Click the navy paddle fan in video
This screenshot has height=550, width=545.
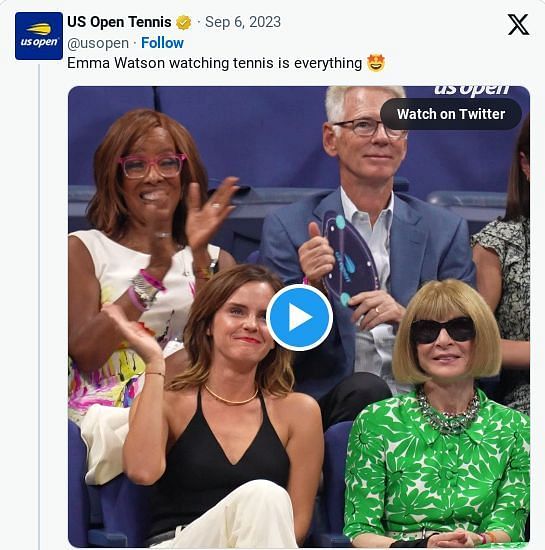[x=348, y=260]
